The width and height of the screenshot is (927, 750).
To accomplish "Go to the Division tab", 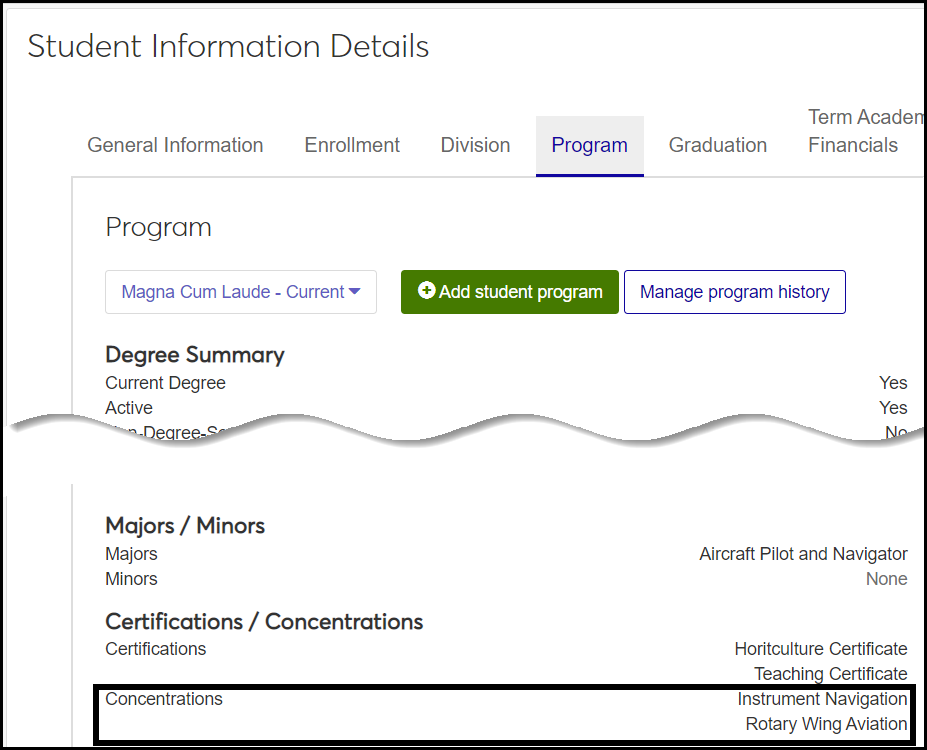I will point(475,145).
